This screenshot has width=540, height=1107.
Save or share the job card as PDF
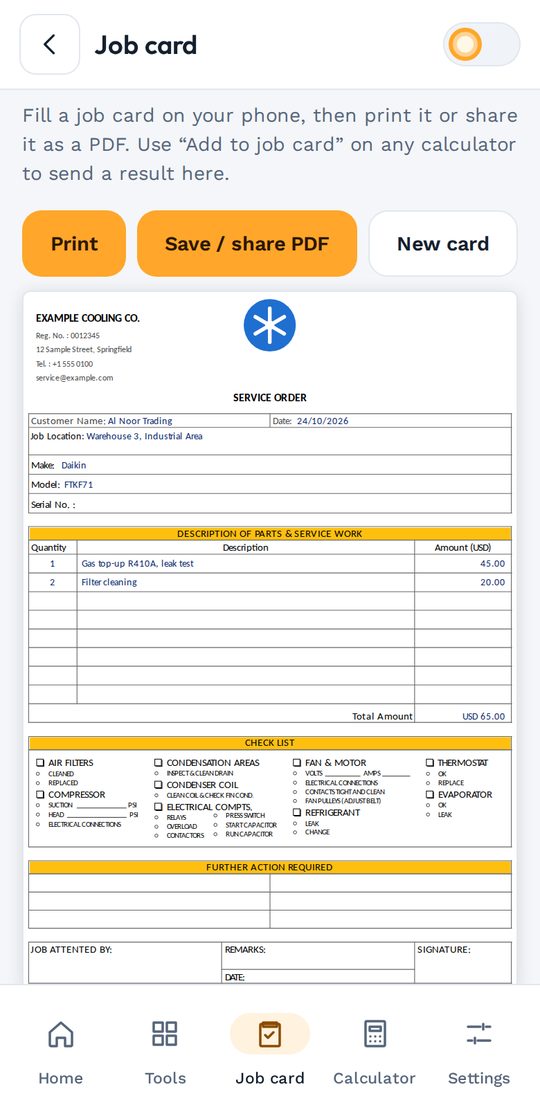click(x=247, y=244)
